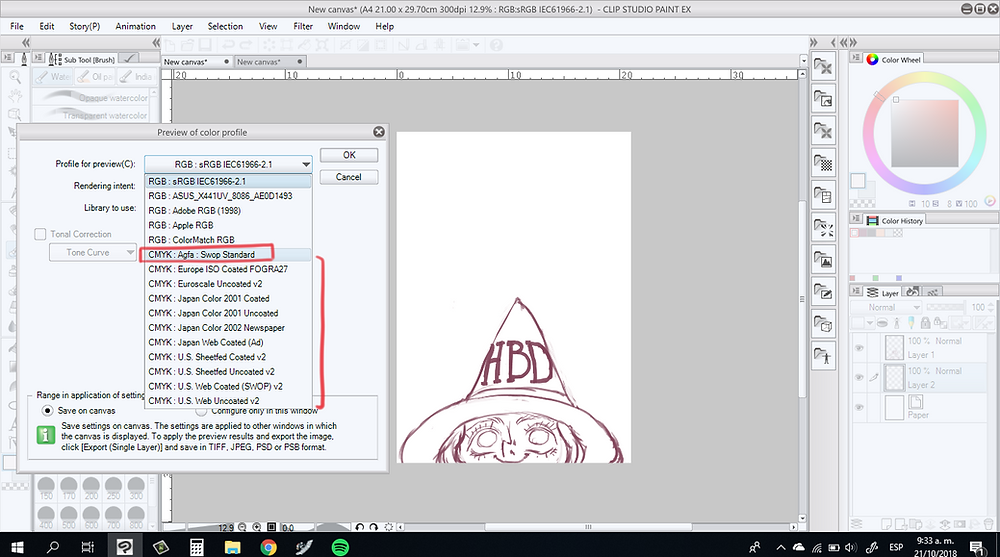Open the Tone Curve dropdown
Viewport: 1000px width, 557px height.
[93, 253]
